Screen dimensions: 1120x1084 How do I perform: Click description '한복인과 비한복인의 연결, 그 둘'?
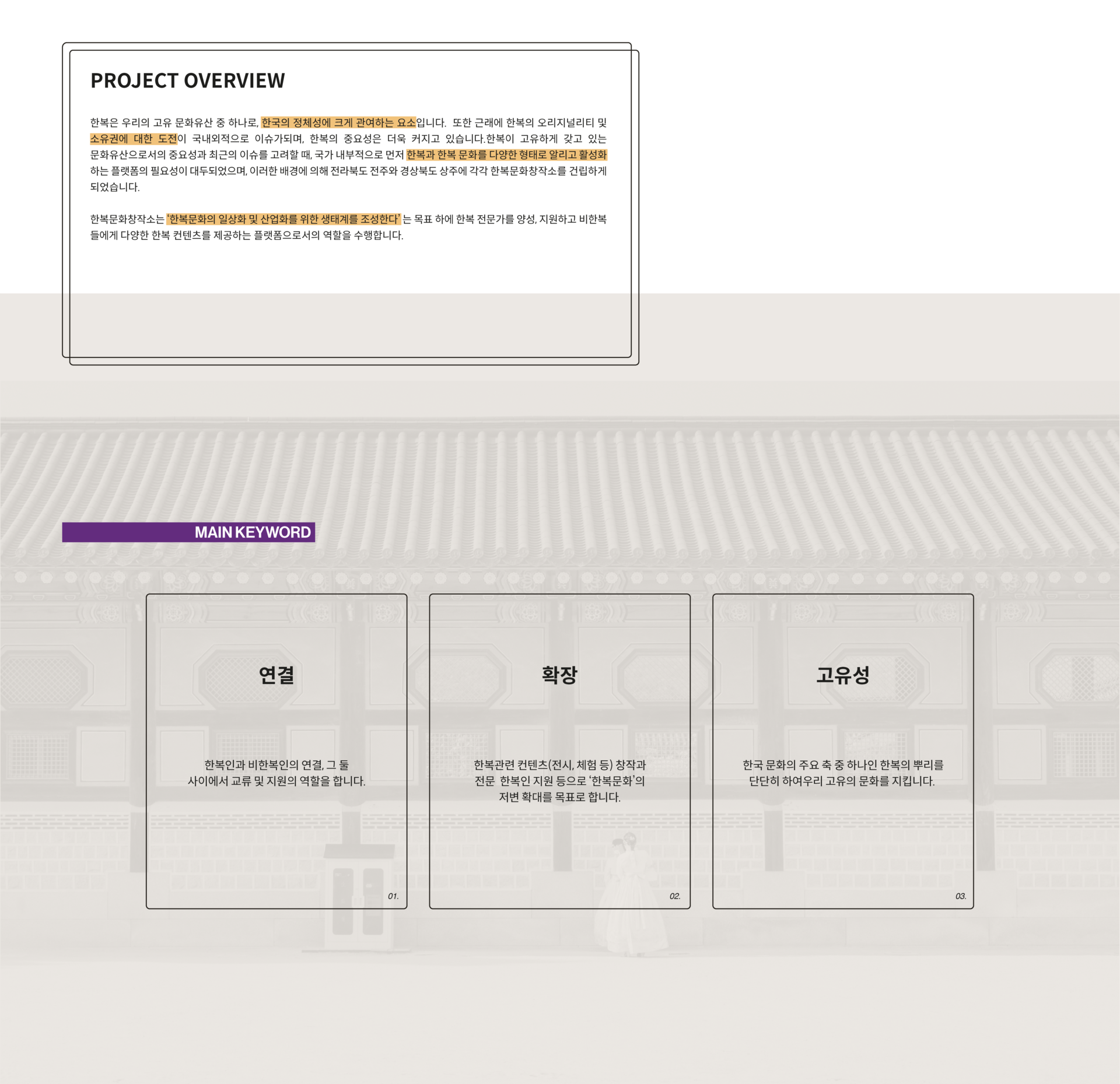(x=276, y=764)
